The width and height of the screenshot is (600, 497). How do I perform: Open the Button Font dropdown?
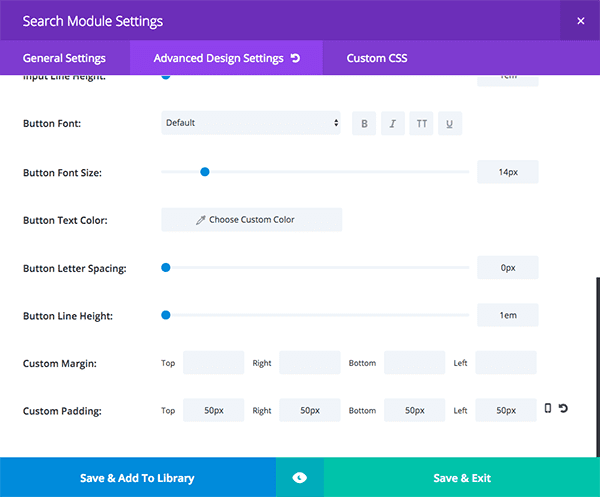(x=251, y=123)
